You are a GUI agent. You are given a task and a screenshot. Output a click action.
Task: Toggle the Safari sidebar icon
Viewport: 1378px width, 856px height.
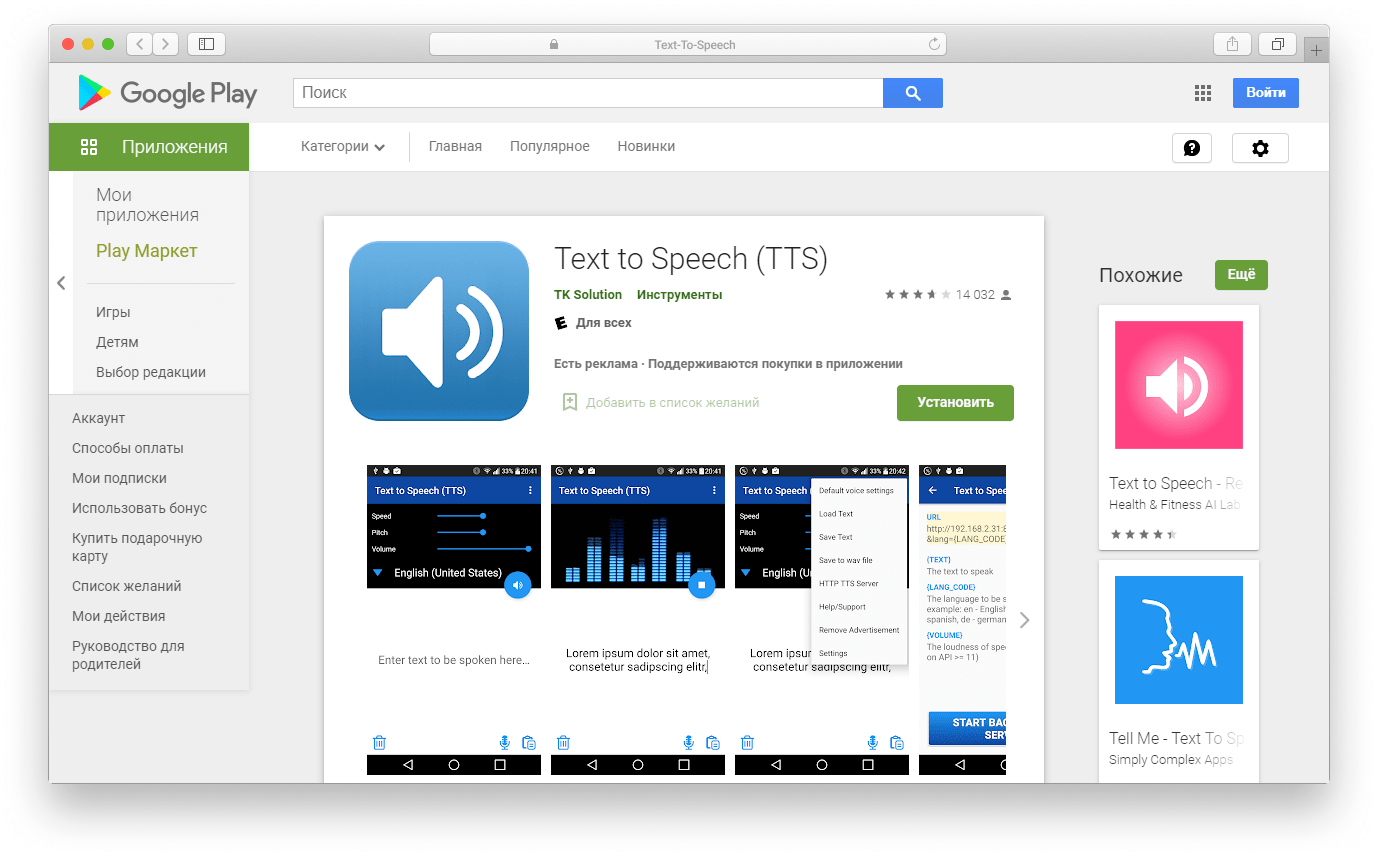pyautogui.click(x=206, y=44)
